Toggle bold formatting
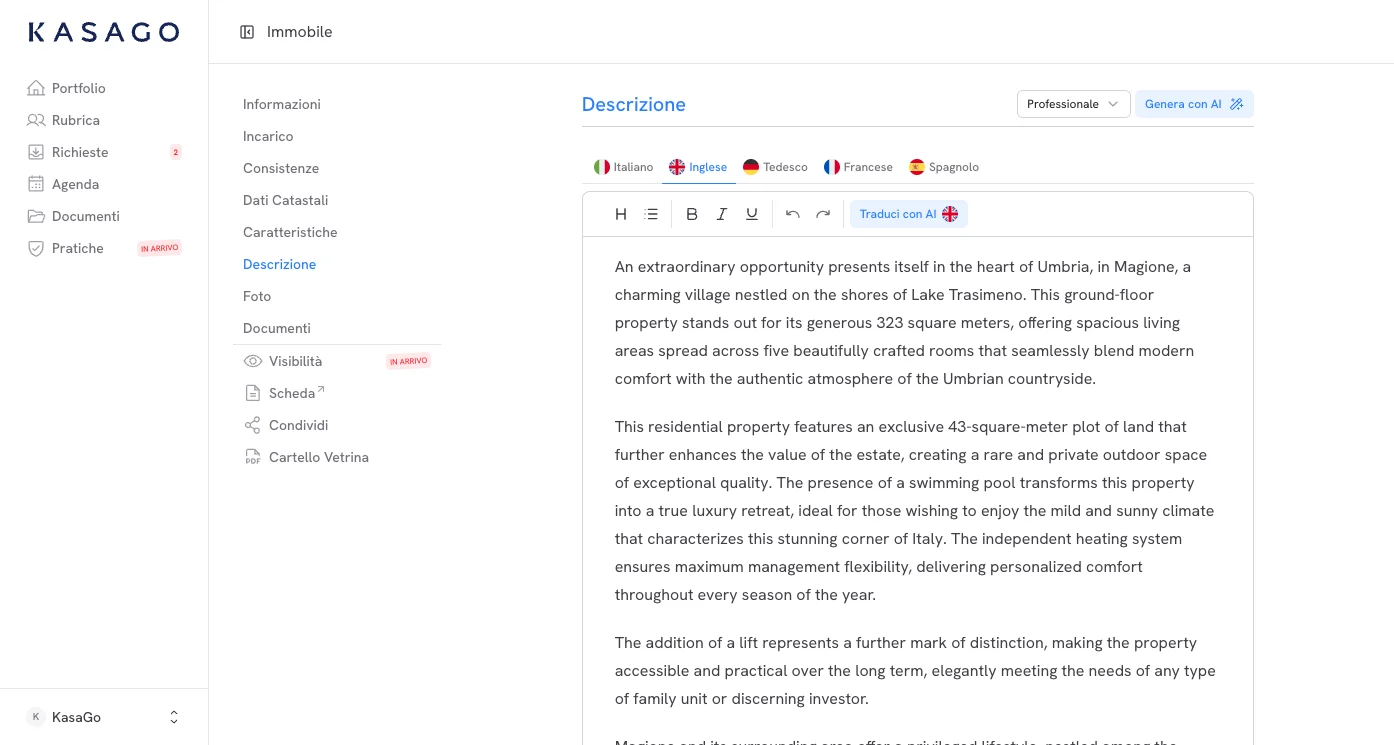The image size is (1394, 745). tap(692, 214)
